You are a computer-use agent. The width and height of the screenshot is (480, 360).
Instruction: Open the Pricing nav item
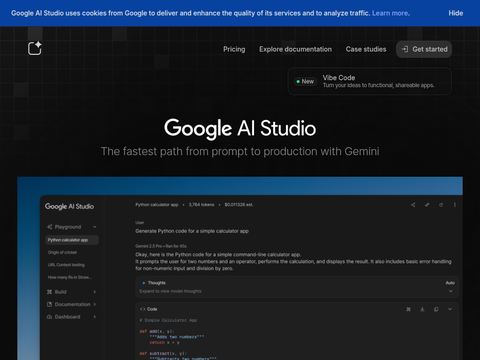(x=234, y=49)
